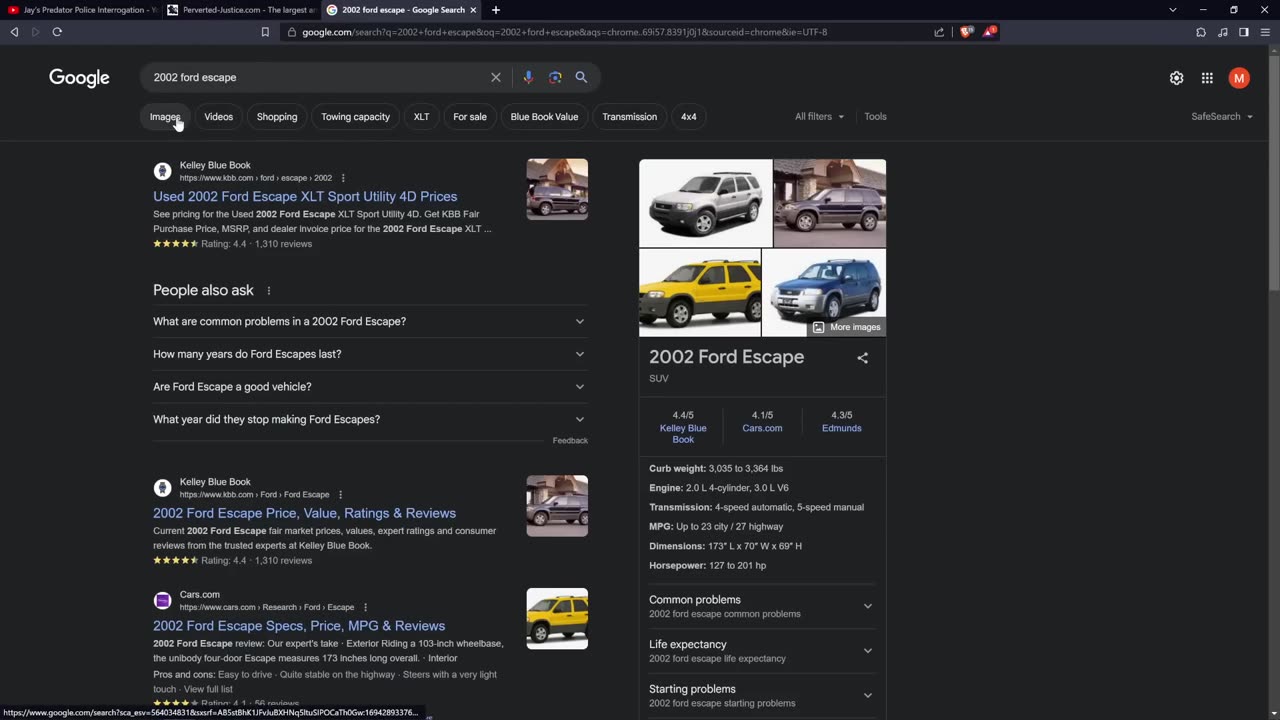Open People also ask options dots
The width and height of the screenshot is (1280, 720).
pos(268,291)
